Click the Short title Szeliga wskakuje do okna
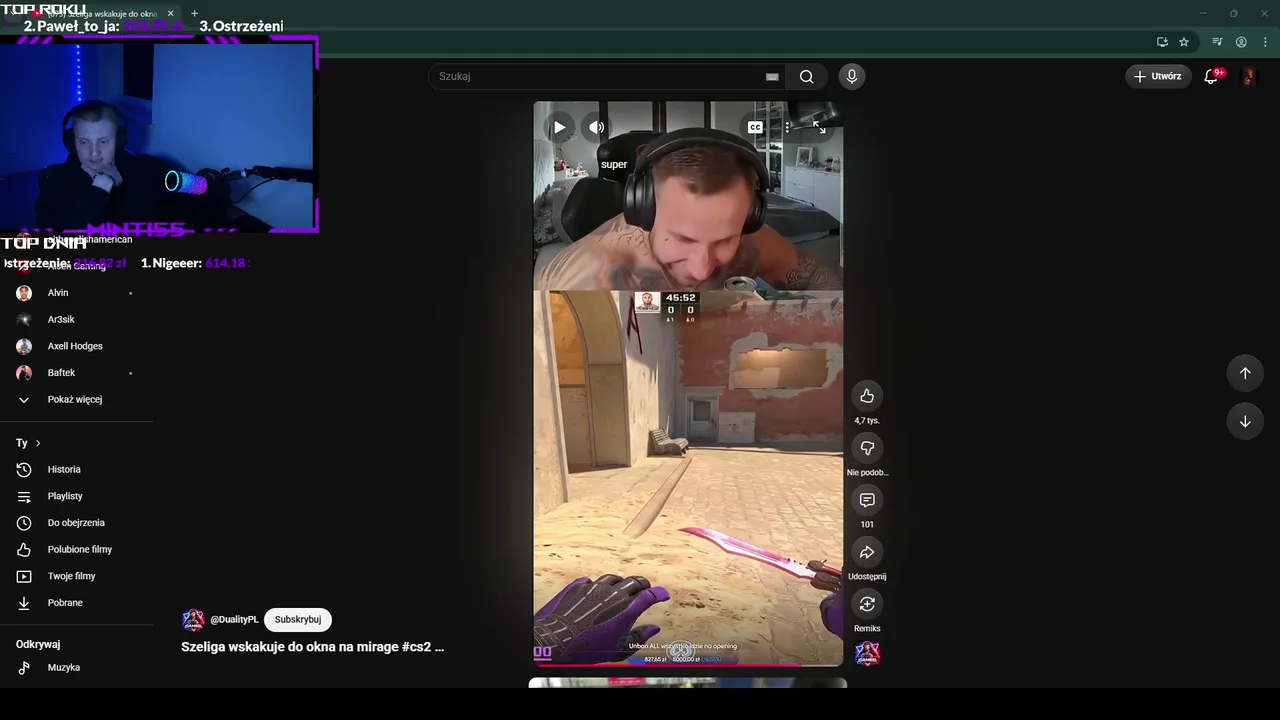The height and width of the screenshot is (720, 1280). tap(312, 647)
